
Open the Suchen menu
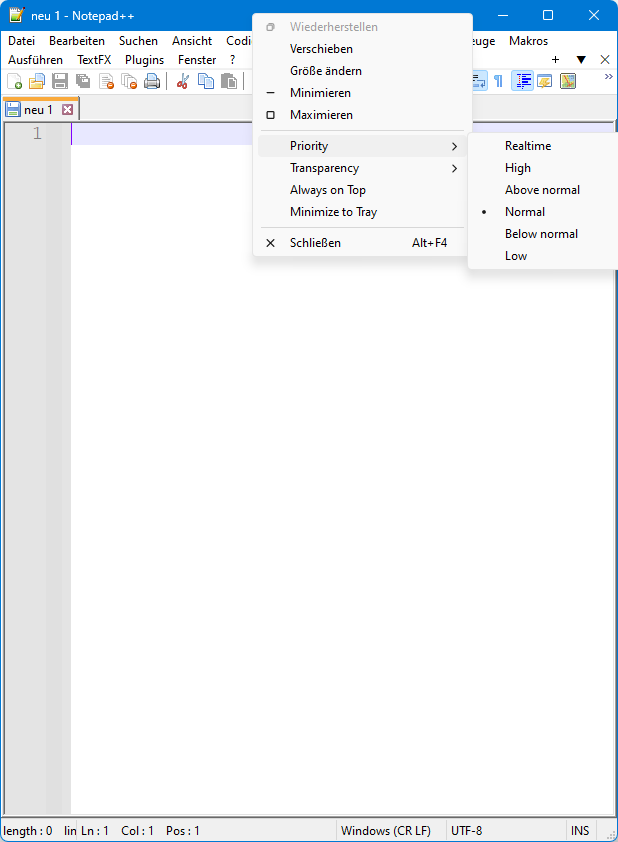point(138,41)
